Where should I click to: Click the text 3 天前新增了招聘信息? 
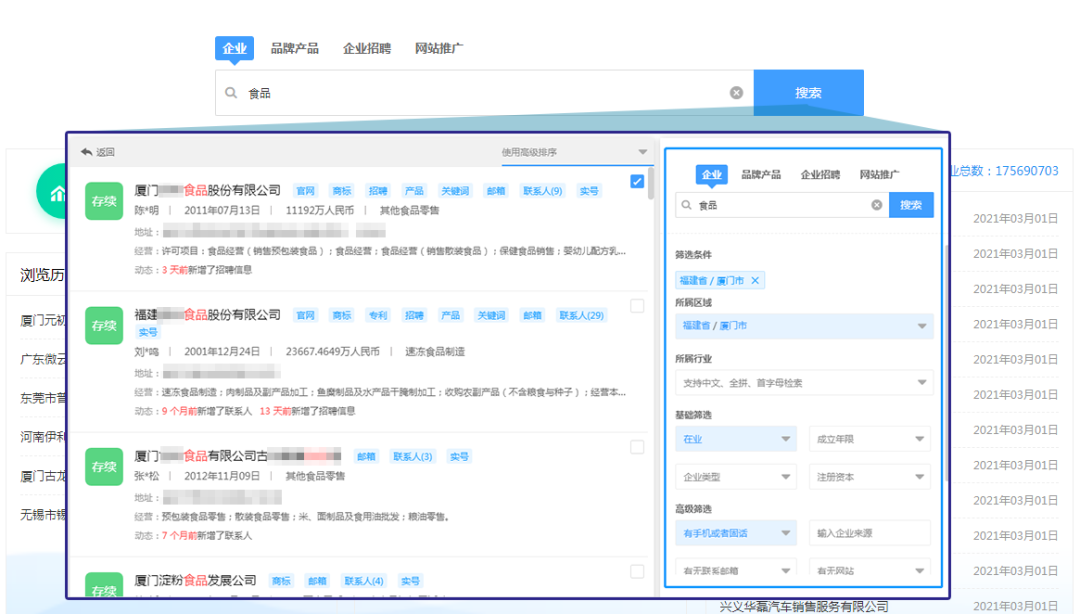207,269
